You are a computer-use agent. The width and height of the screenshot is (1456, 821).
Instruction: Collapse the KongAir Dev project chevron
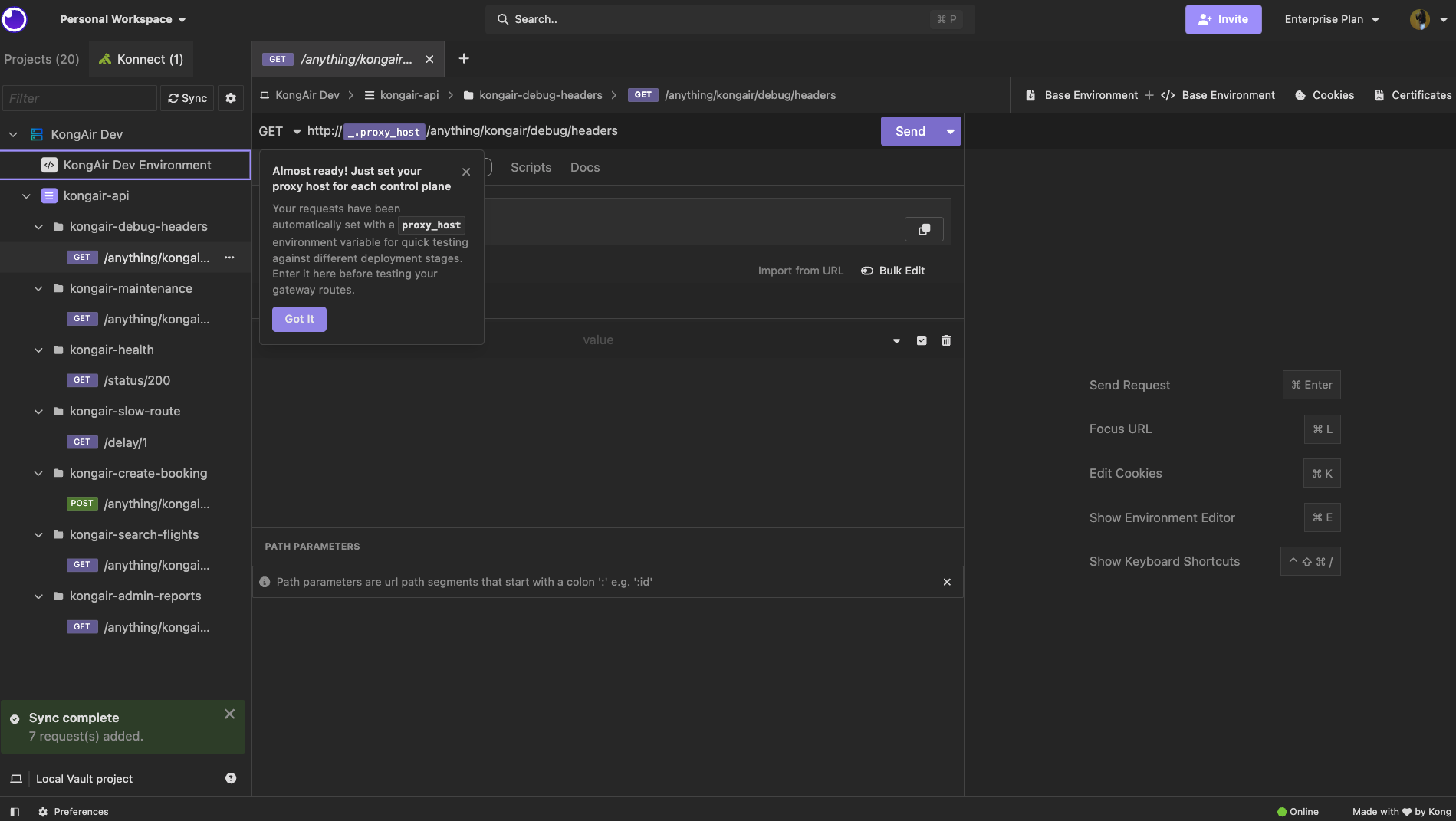click(13, 134)
